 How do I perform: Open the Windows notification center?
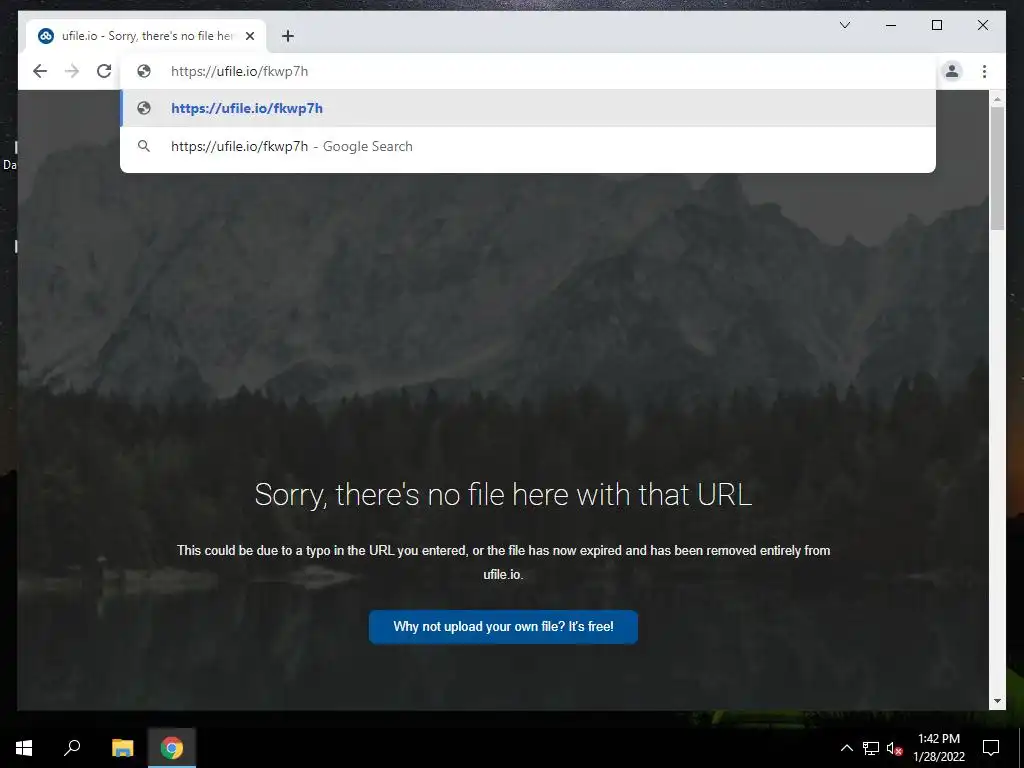click(991, 748)
